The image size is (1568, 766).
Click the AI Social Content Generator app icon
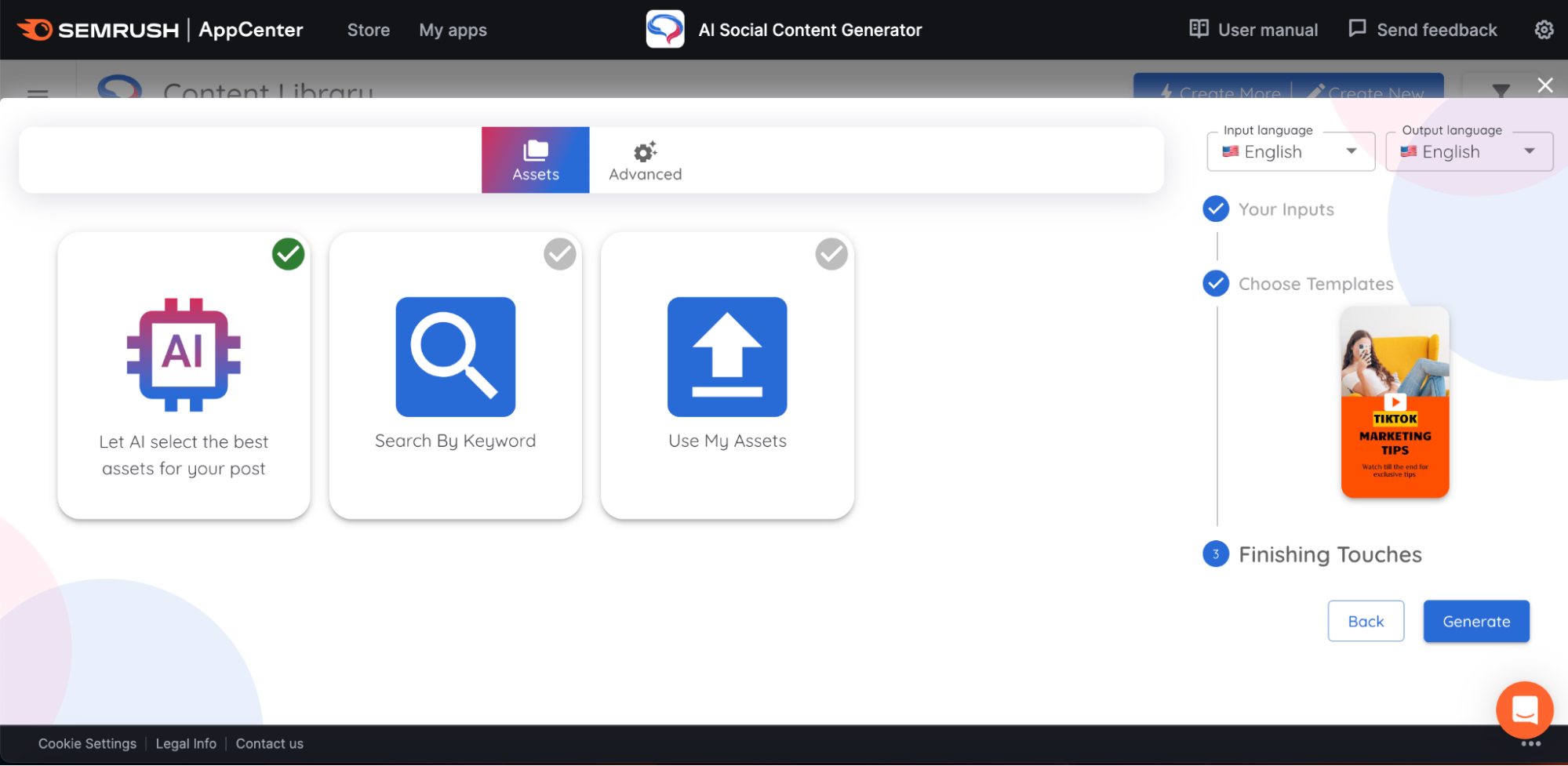click(x=664, y=29)
